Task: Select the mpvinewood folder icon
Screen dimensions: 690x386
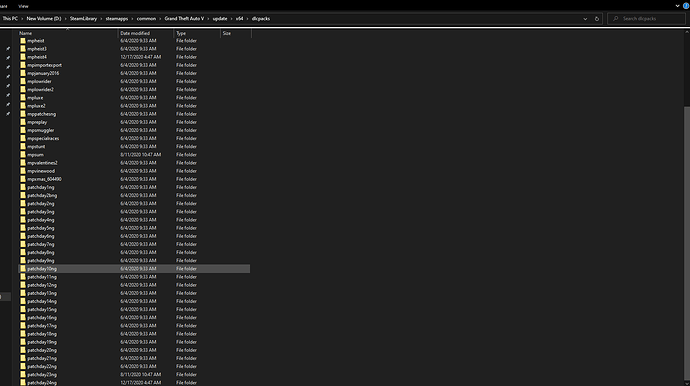Action: (23, 171)
